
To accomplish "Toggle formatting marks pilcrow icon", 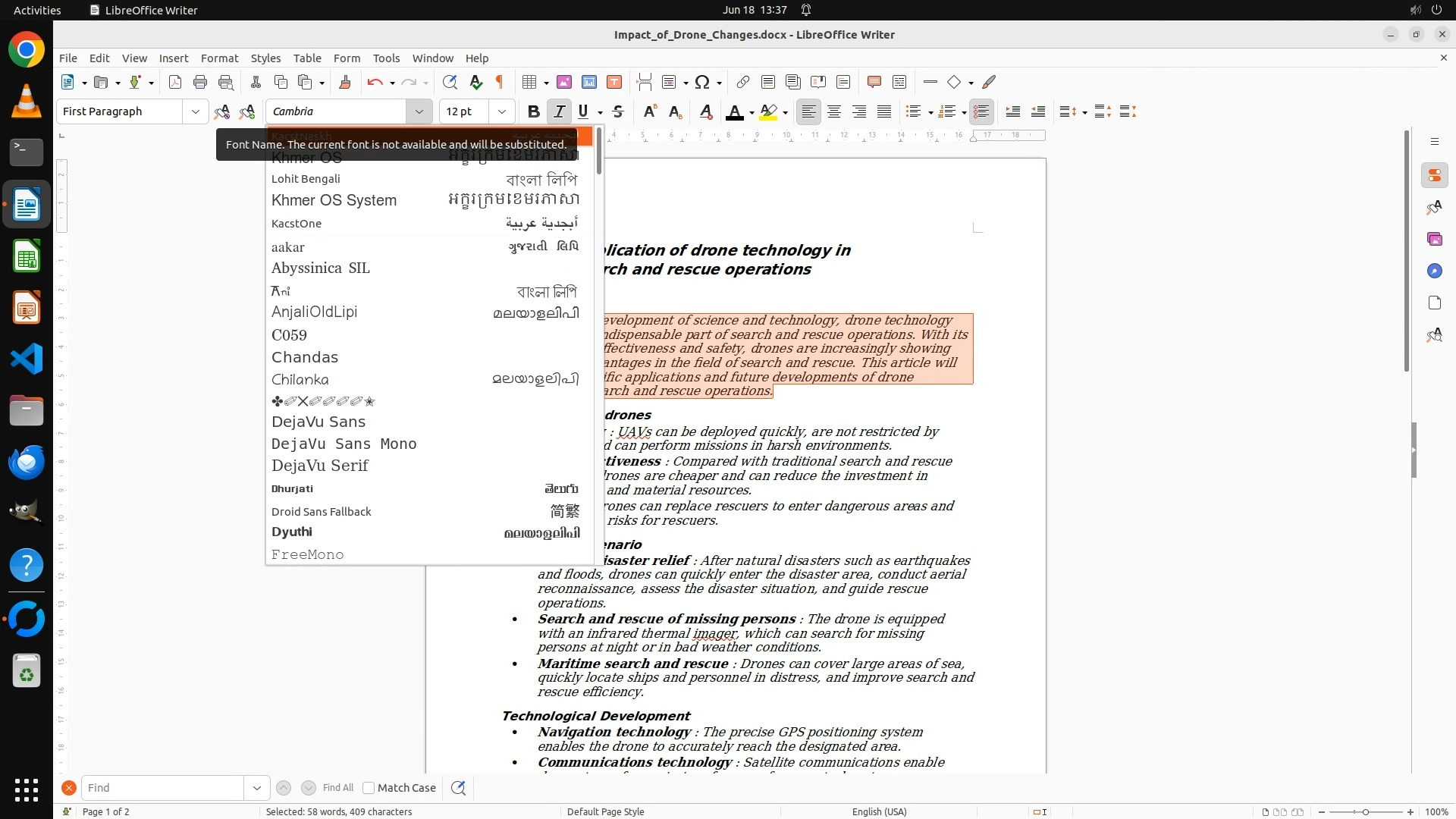I will click(500, 82).
